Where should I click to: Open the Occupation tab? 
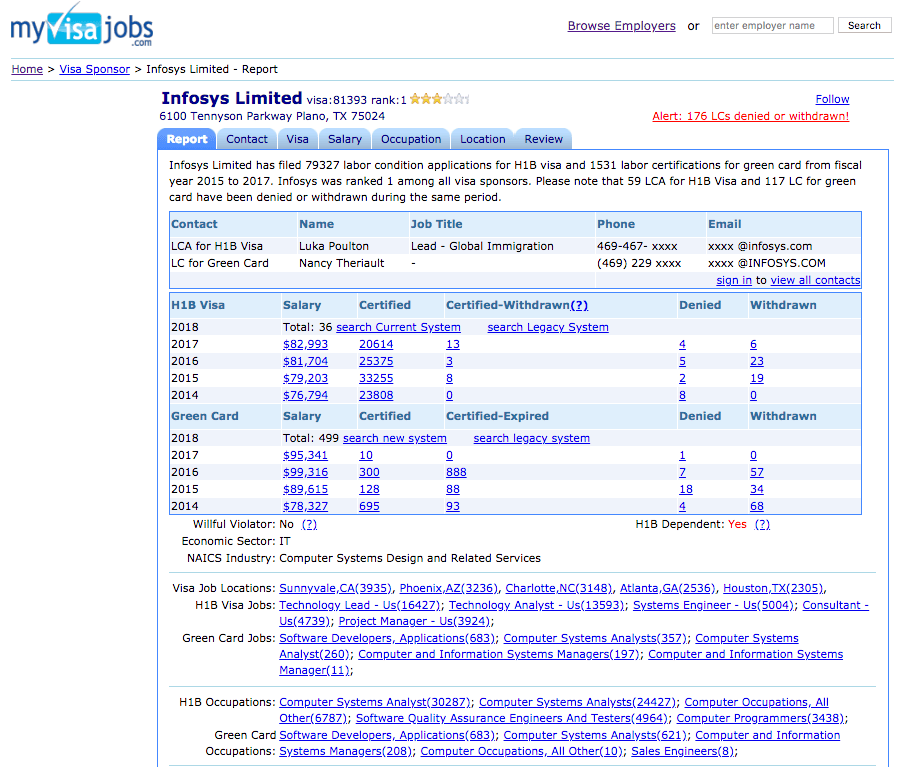[x=411, y=139]
